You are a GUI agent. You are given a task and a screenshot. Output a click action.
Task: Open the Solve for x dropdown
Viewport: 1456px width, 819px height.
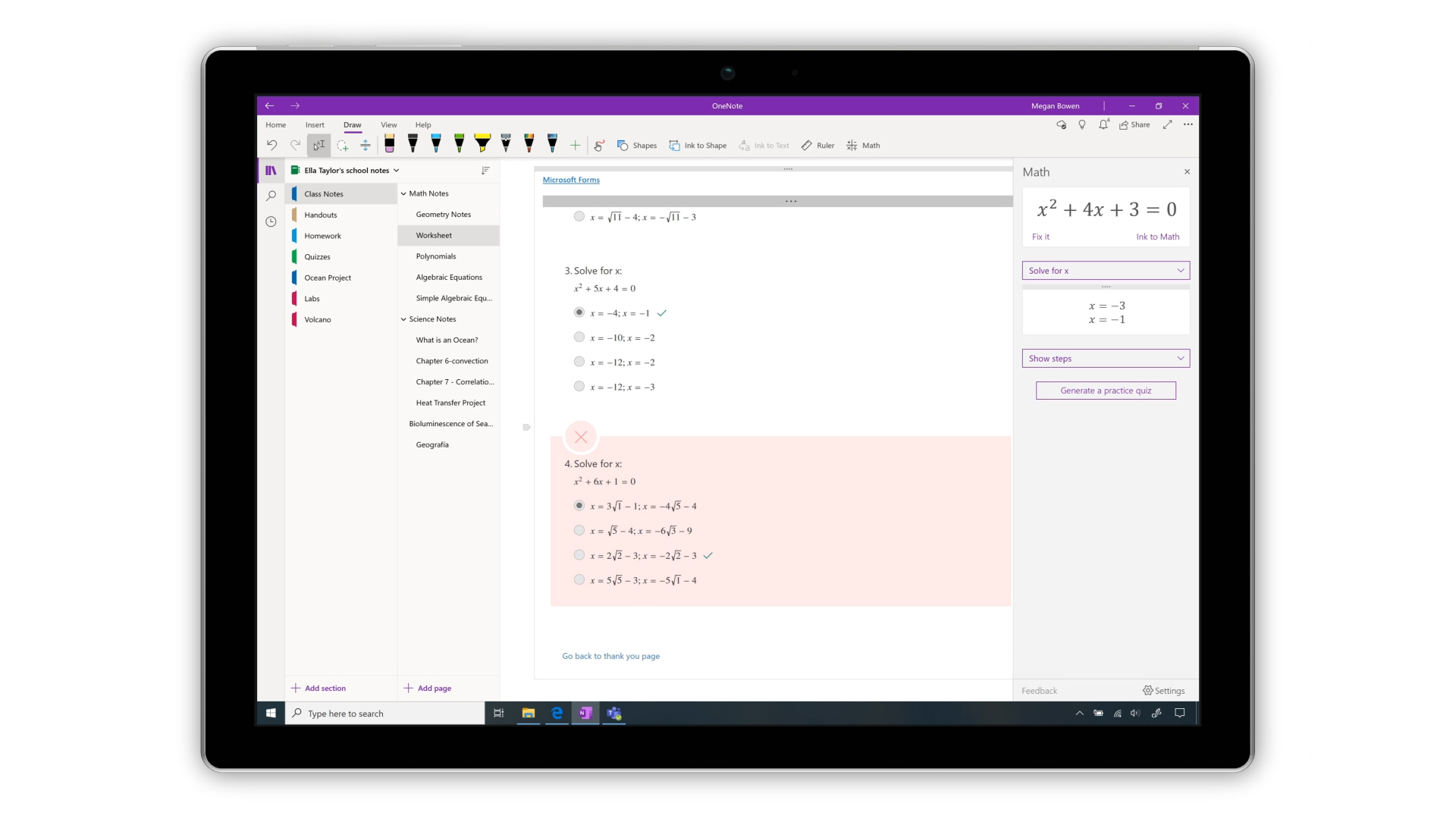click(1106, 271)
